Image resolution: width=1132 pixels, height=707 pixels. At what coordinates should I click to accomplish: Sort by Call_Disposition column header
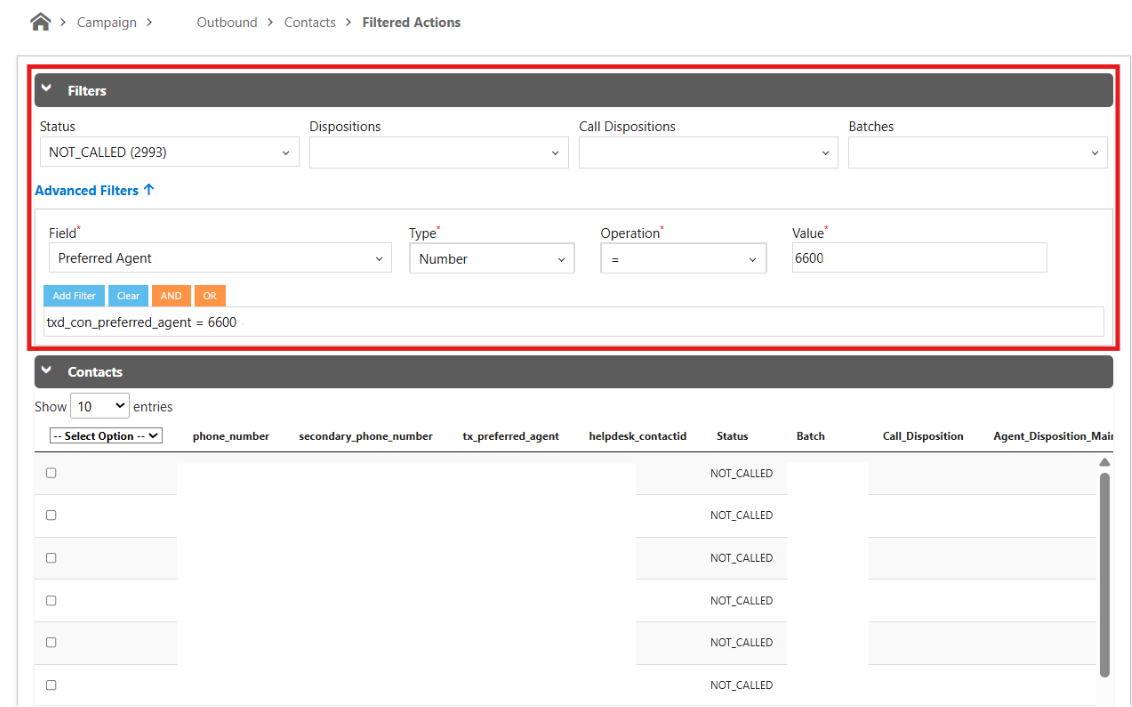coord(923,436)
